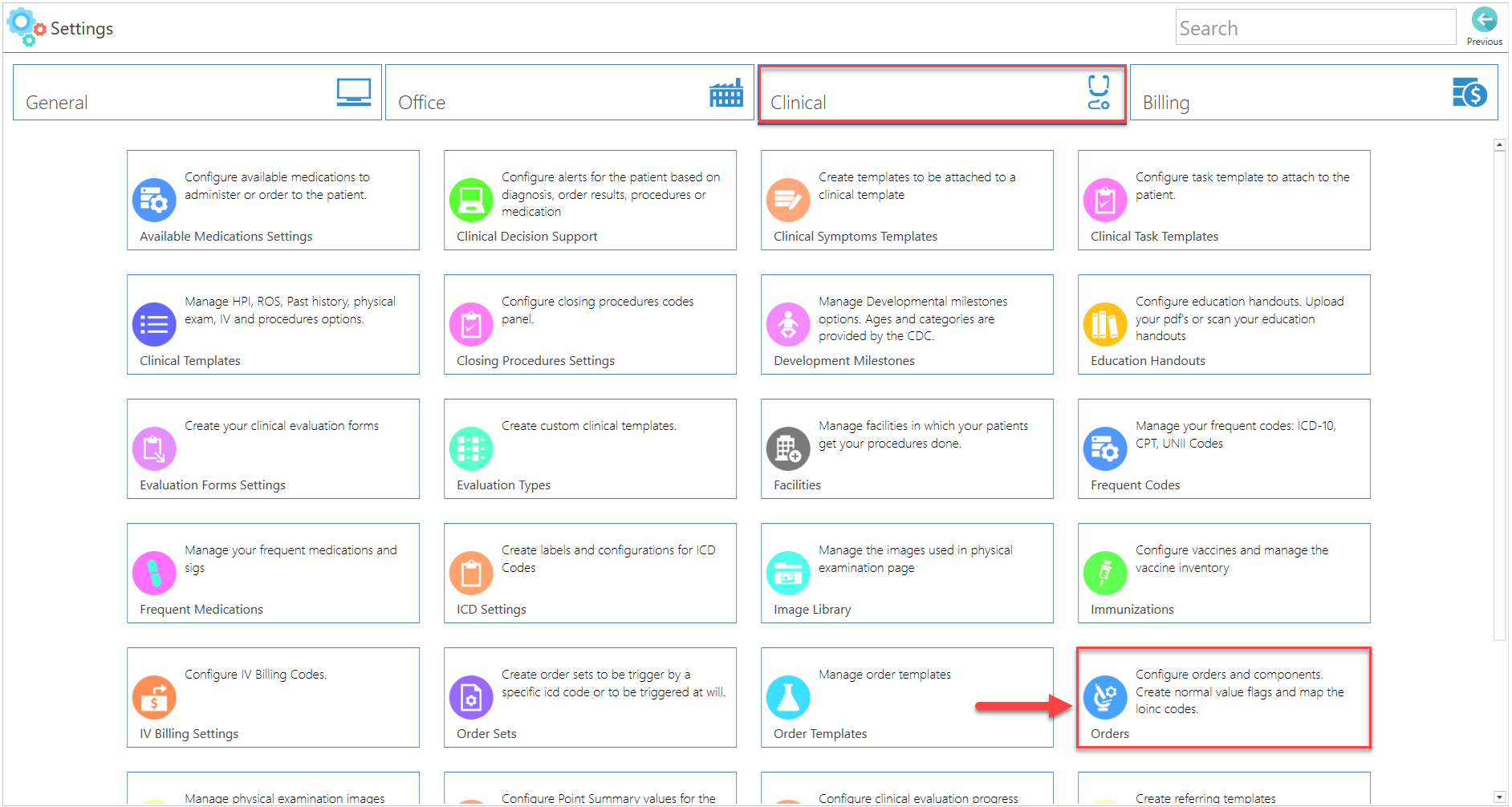Screen dimensions: 1512x807
Task: Select the Clinical settings tab
Action: [x=942, y=94]
